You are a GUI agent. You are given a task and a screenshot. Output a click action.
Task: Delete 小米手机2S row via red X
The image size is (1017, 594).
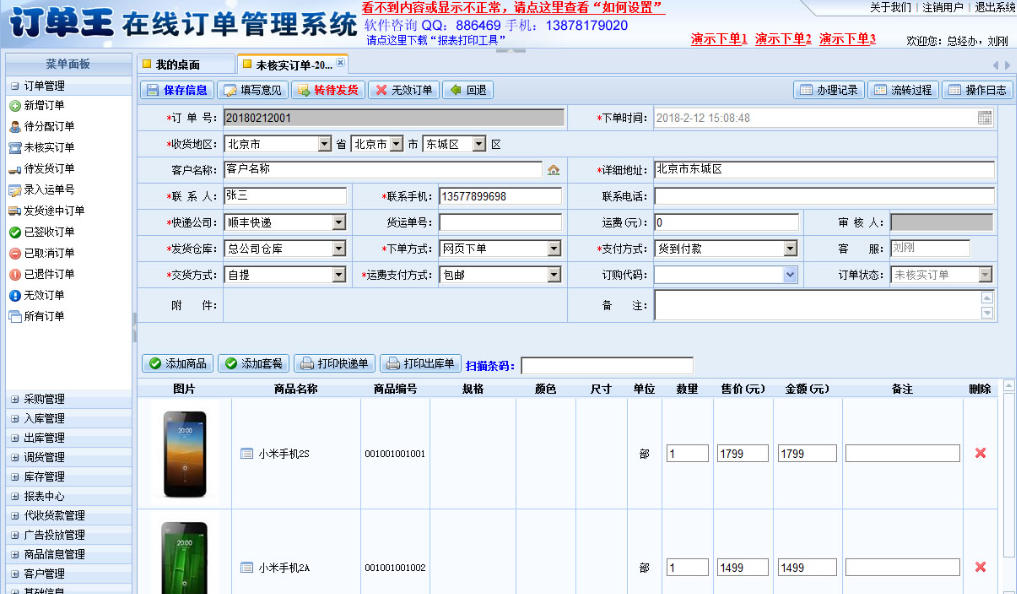pos(979,452)
